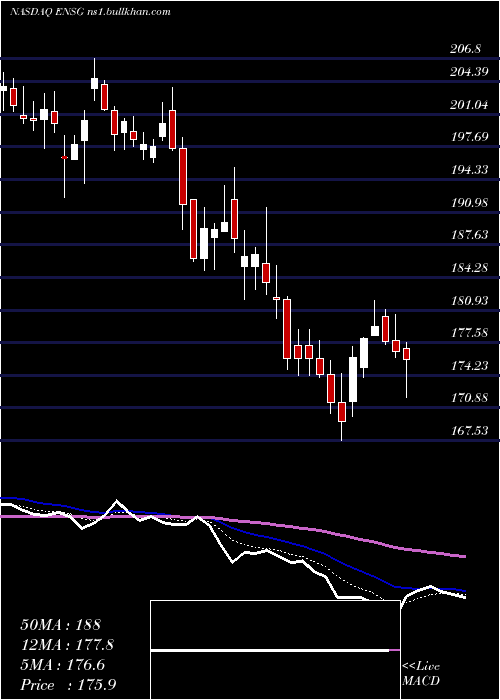Screen dimensions: 500x700
Task: Click the 170.88 price axis label
Action: [468, 398]
